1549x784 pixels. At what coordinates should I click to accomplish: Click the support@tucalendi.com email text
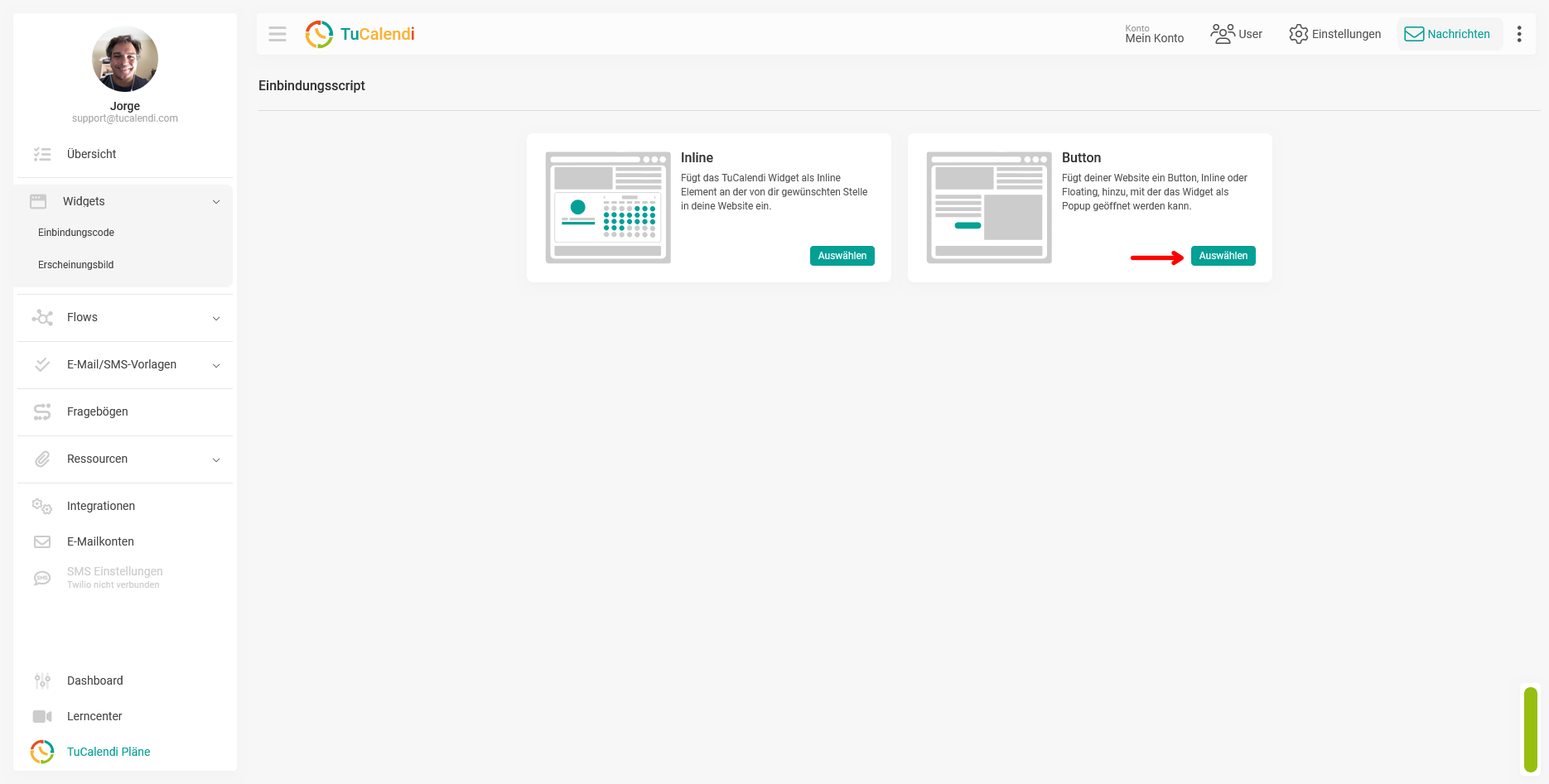coord(125,118)
